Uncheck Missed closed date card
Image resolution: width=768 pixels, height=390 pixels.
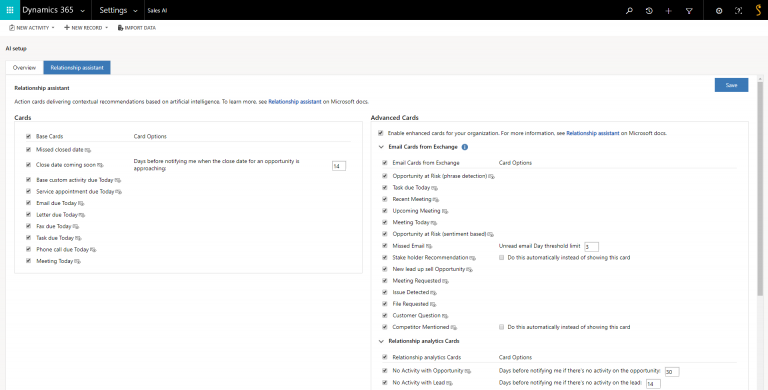(28, 149)
